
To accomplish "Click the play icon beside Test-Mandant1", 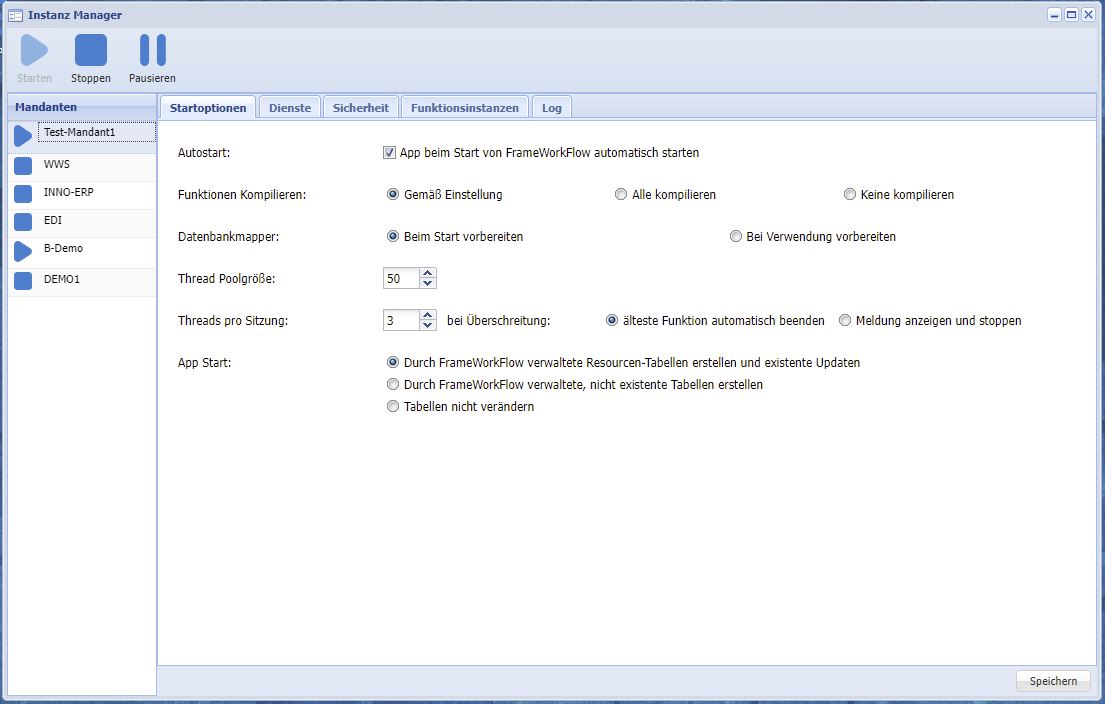I will tap(23, 136).
